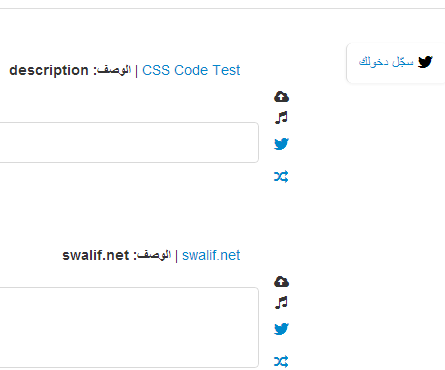This screenshot has width=445, height=370.
Task: Open the سجّل دخولك login link
Action: pyautogui.click(x=386, y=62)
